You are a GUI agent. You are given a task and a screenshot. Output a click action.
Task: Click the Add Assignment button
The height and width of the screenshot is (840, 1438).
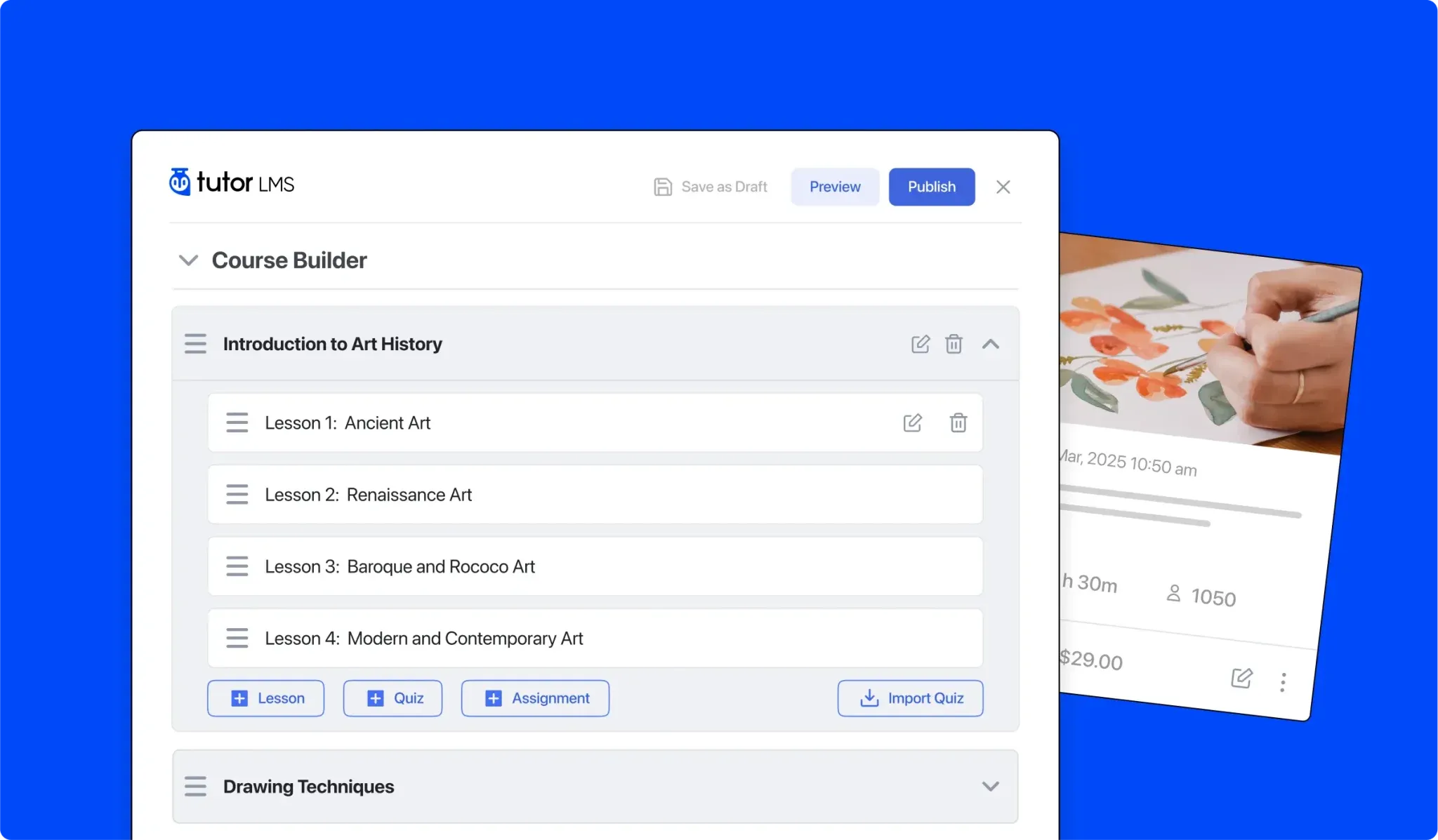point(535,697)
